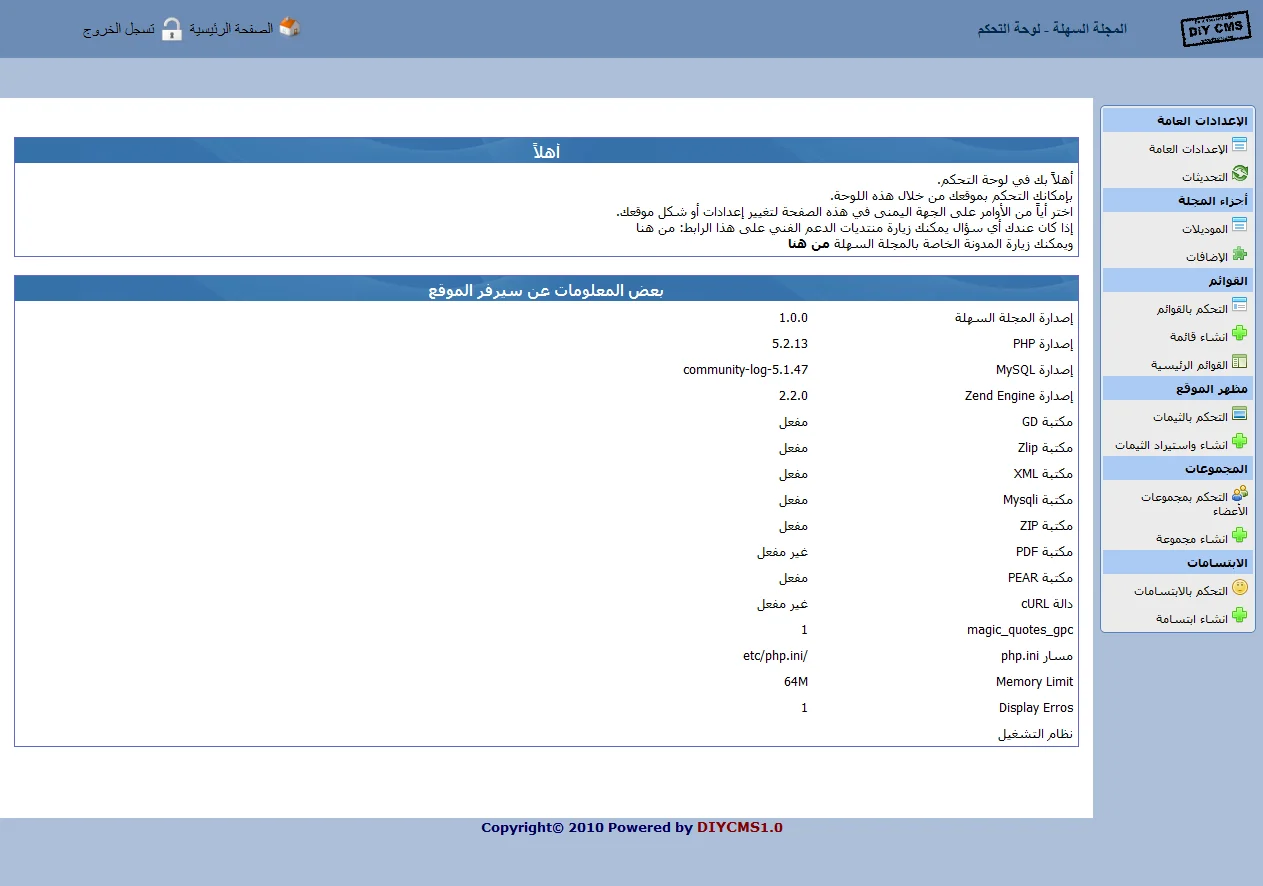The width and height of the screenshot is (1263, 886).
Task: Click the padlock logout icon
Action: point(172,29)
